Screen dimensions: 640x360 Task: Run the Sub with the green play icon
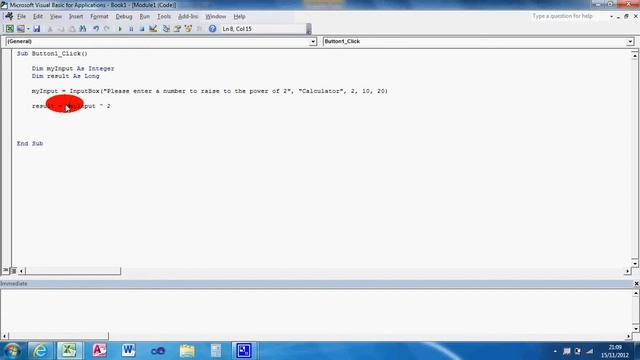pyautogui.click(x=120, y=29)
